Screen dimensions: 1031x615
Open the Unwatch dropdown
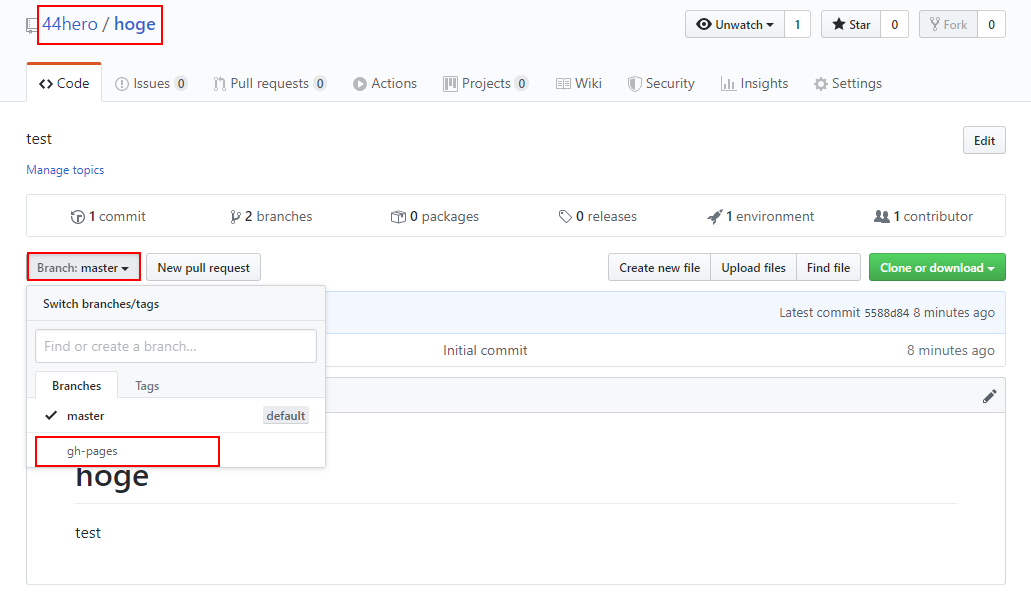[x=734, y=24]
